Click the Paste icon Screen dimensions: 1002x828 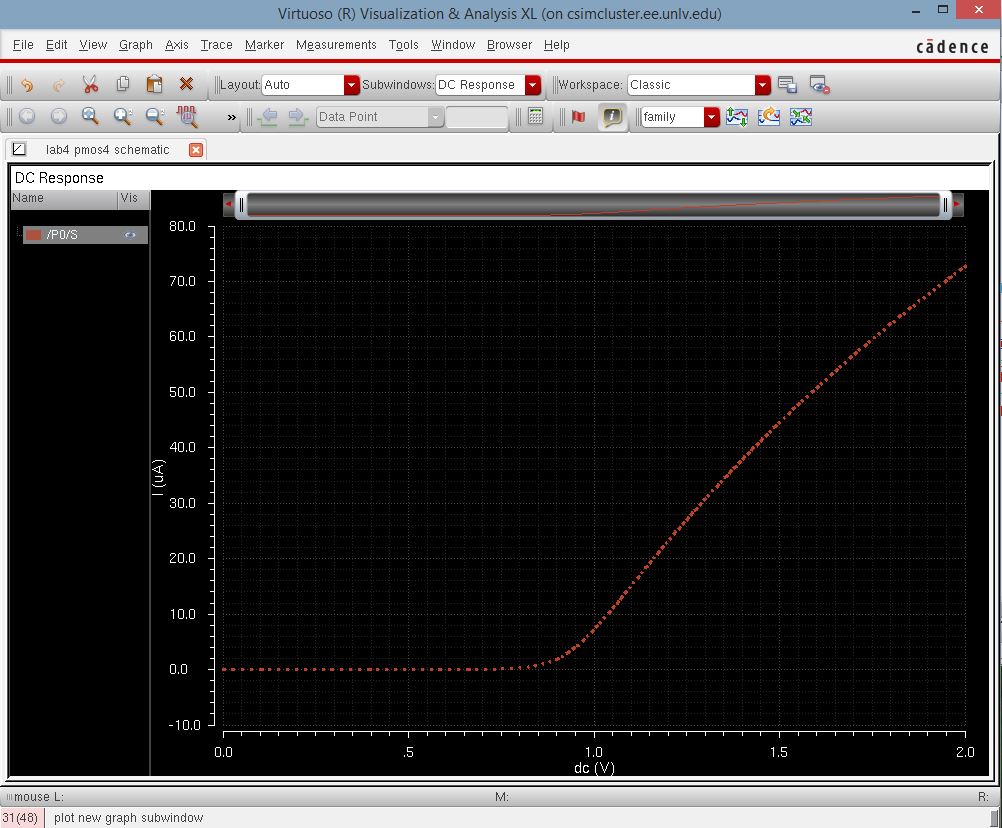coord(154,85)
